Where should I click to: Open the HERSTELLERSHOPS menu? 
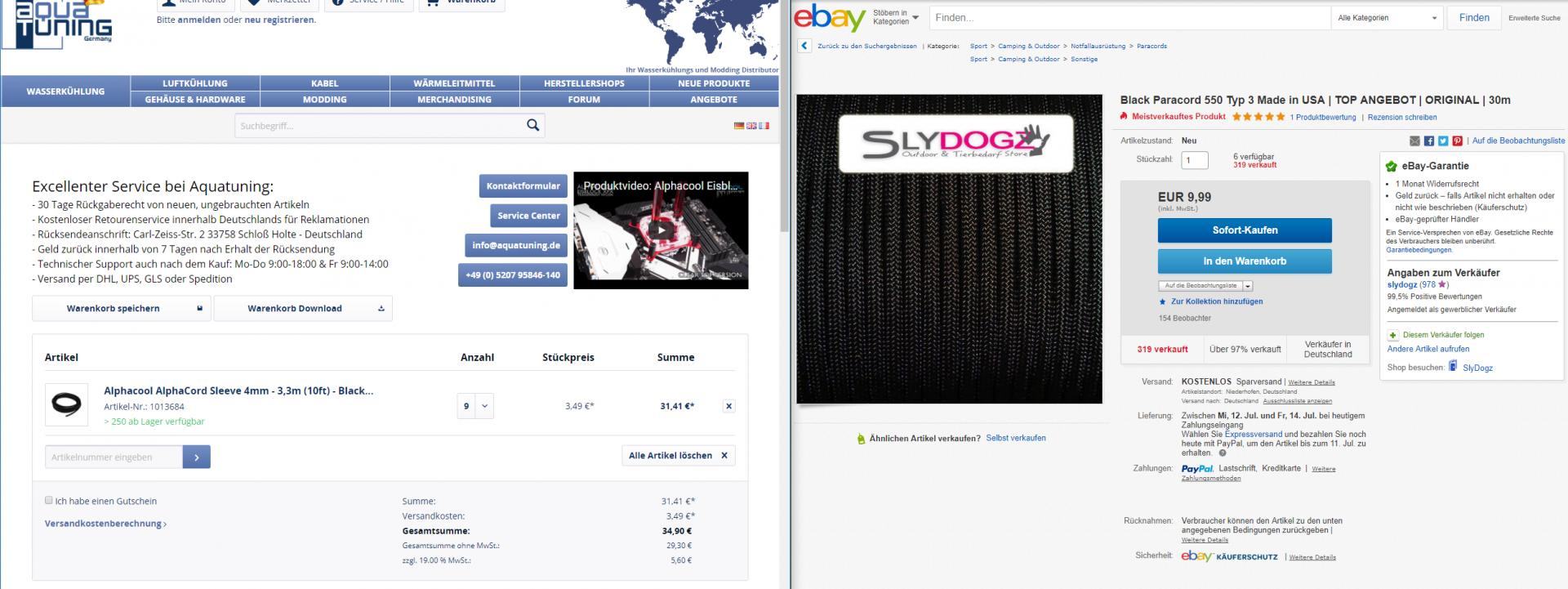tap(584, 83)
